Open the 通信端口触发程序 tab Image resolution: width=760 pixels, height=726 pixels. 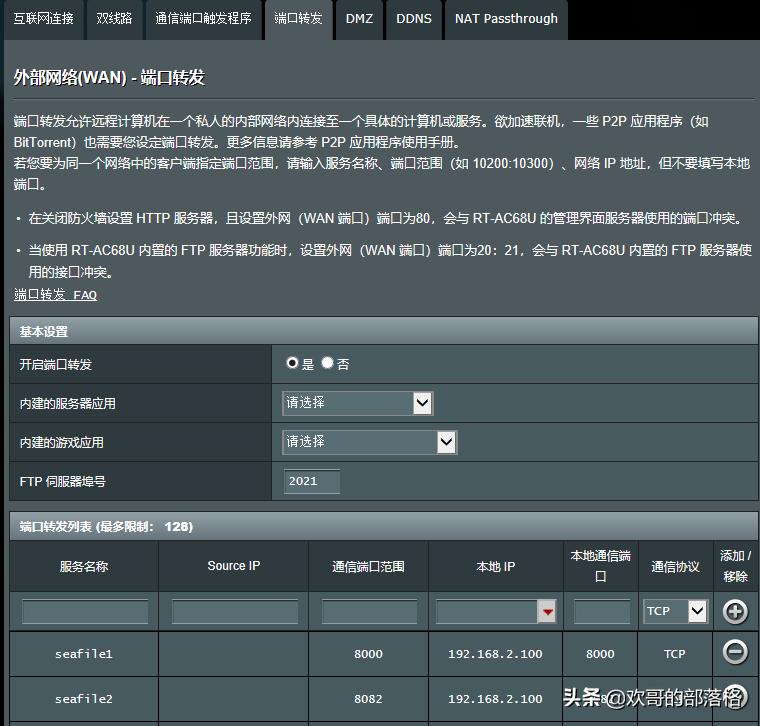[204, 19]
